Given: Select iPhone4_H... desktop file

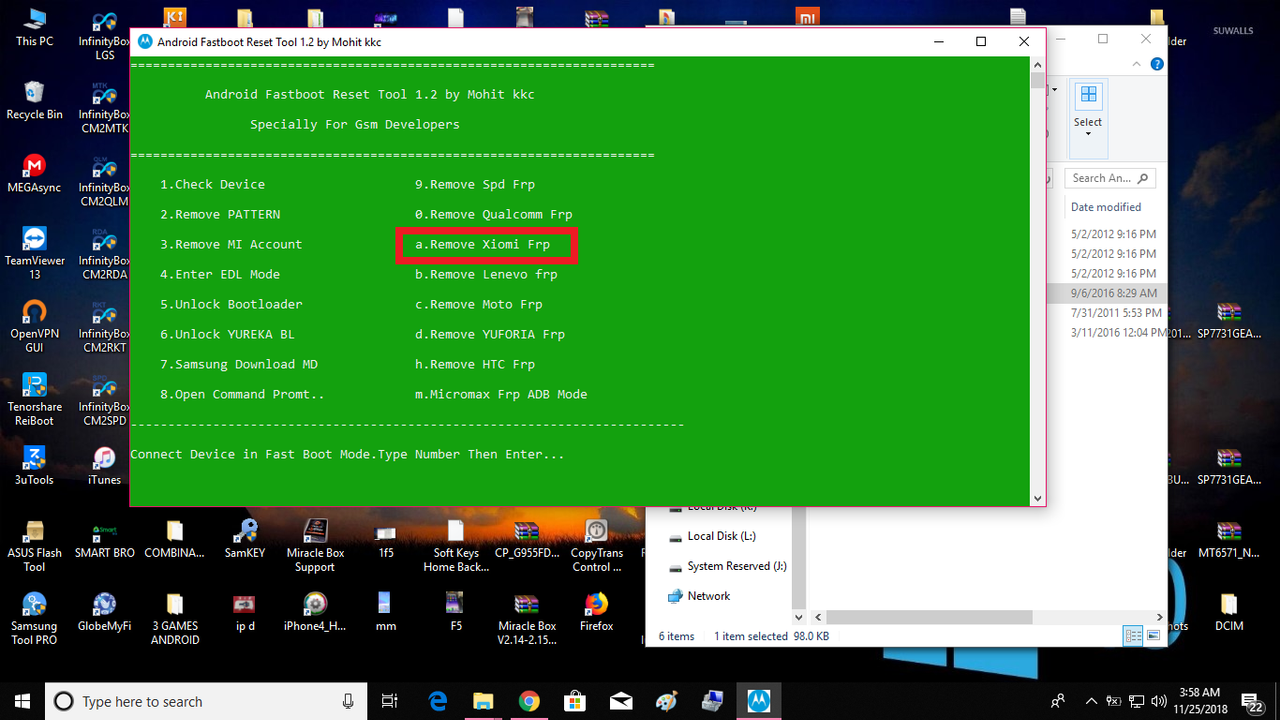Looking at the screenshot, I should (x=315, y=611).
